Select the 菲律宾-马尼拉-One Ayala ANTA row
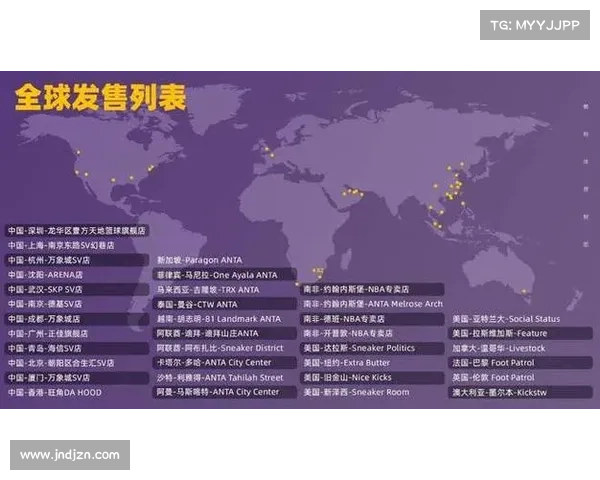Screen dimensions: 600x480 point(225,275)
